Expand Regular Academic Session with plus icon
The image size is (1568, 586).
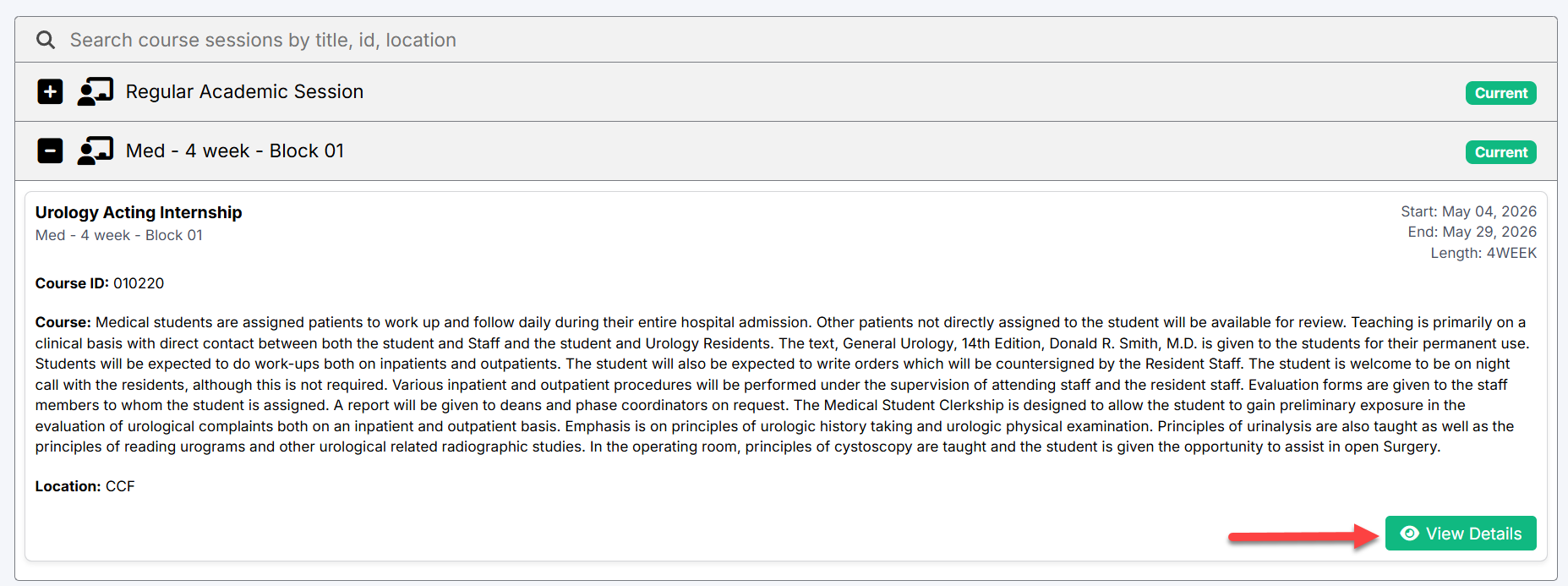point(50,91)
